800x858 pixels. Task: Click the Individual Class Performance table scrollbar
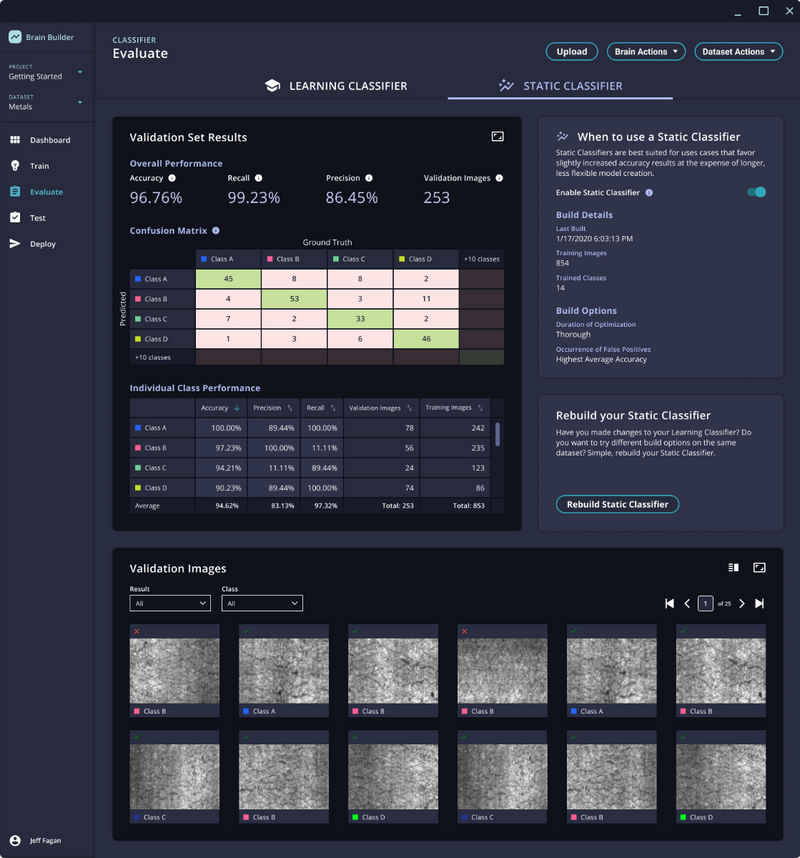tap(498, 433)
